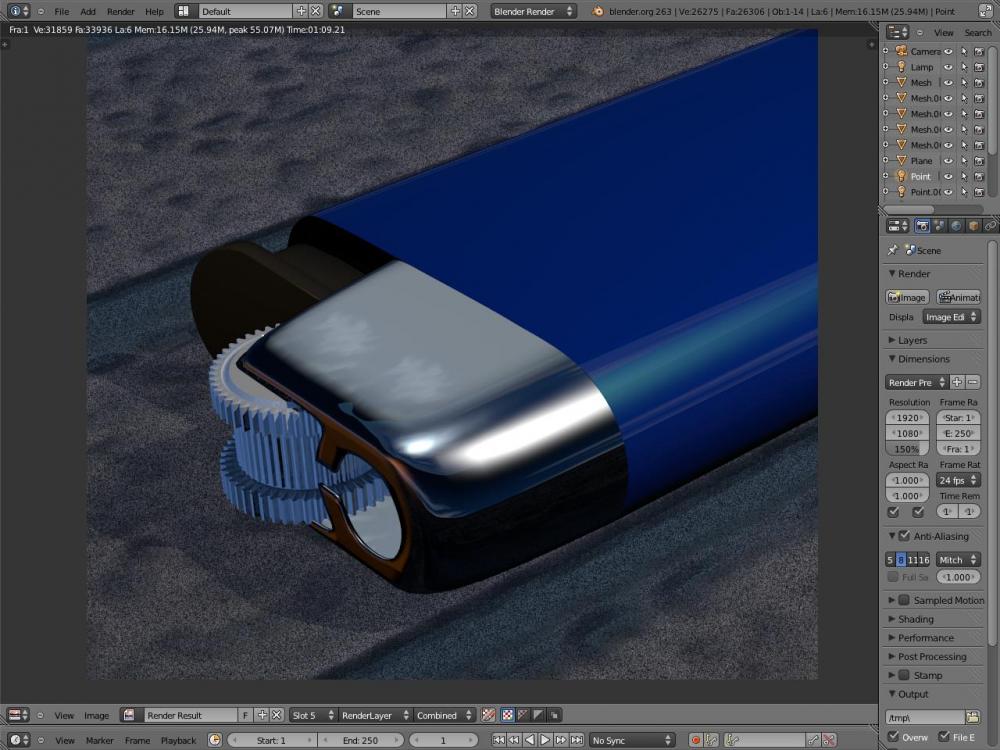This screenshot has width=1000, height=750.
Task: Open the 24 fps frame rate dropdown
Action: click(958, 480)
